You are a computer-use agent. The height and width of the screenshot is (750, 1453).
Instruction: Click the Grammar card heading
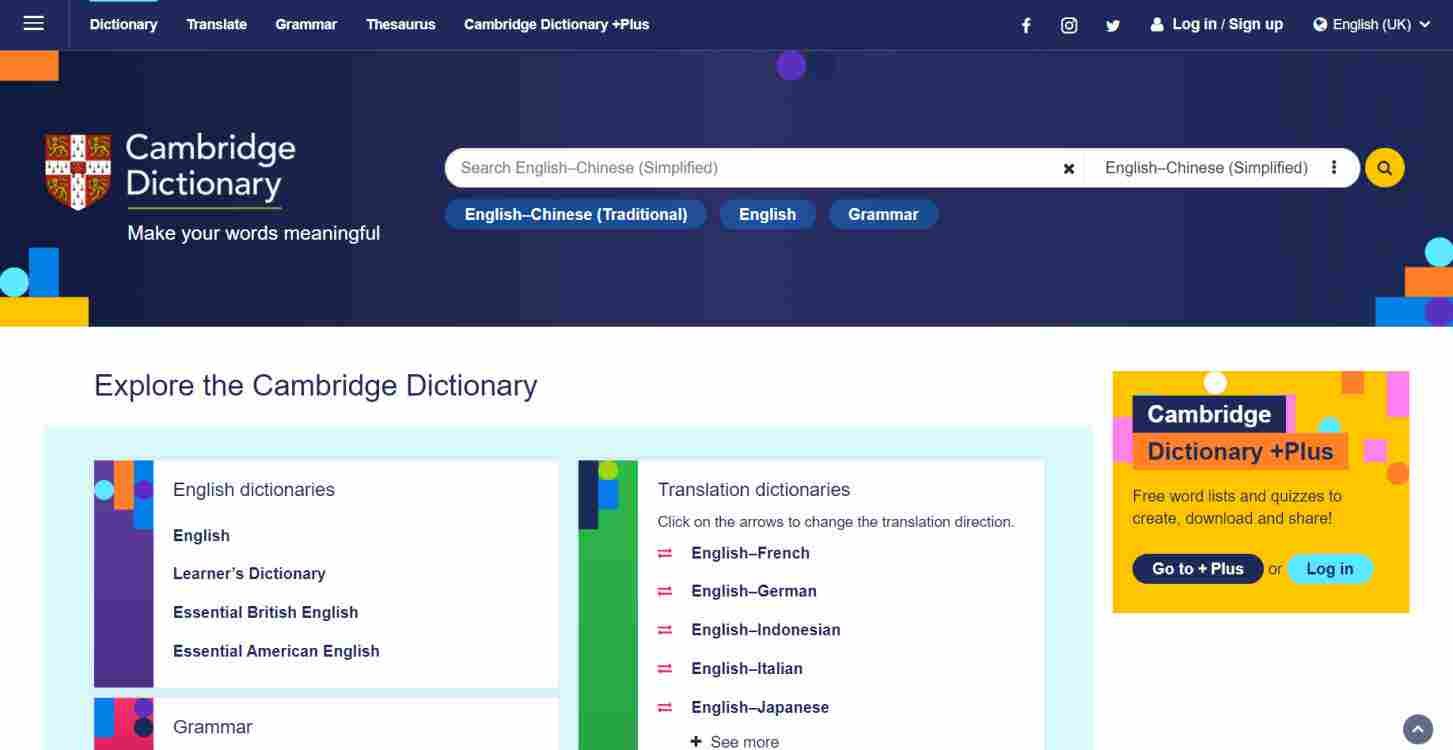[x=213, y=727]
